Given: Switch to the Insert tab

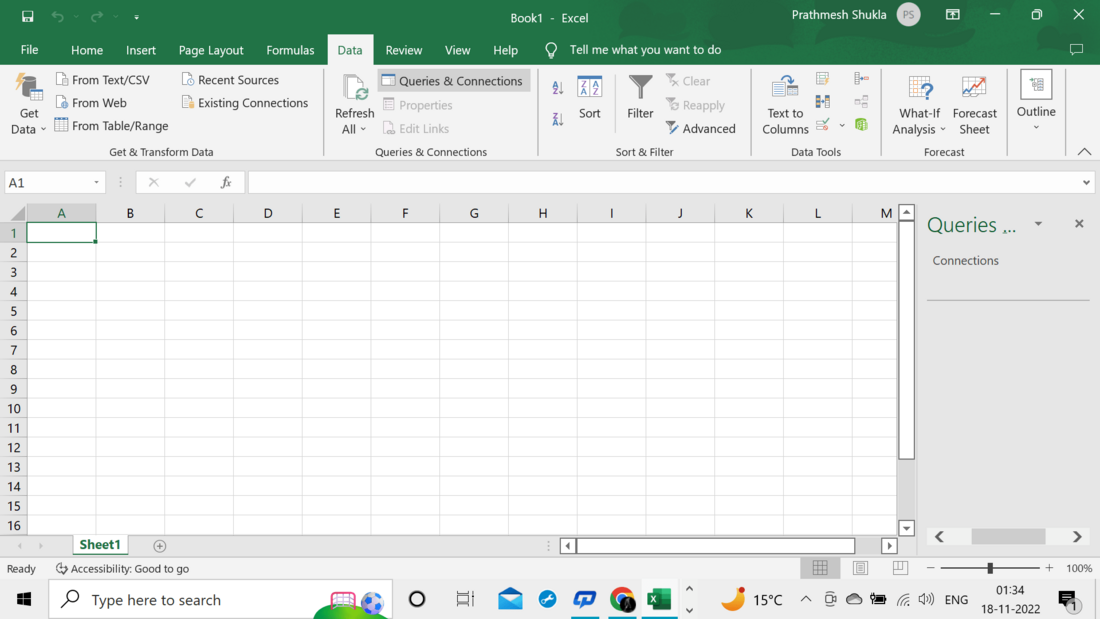Looking at the screenshot, I should [141, 50].
